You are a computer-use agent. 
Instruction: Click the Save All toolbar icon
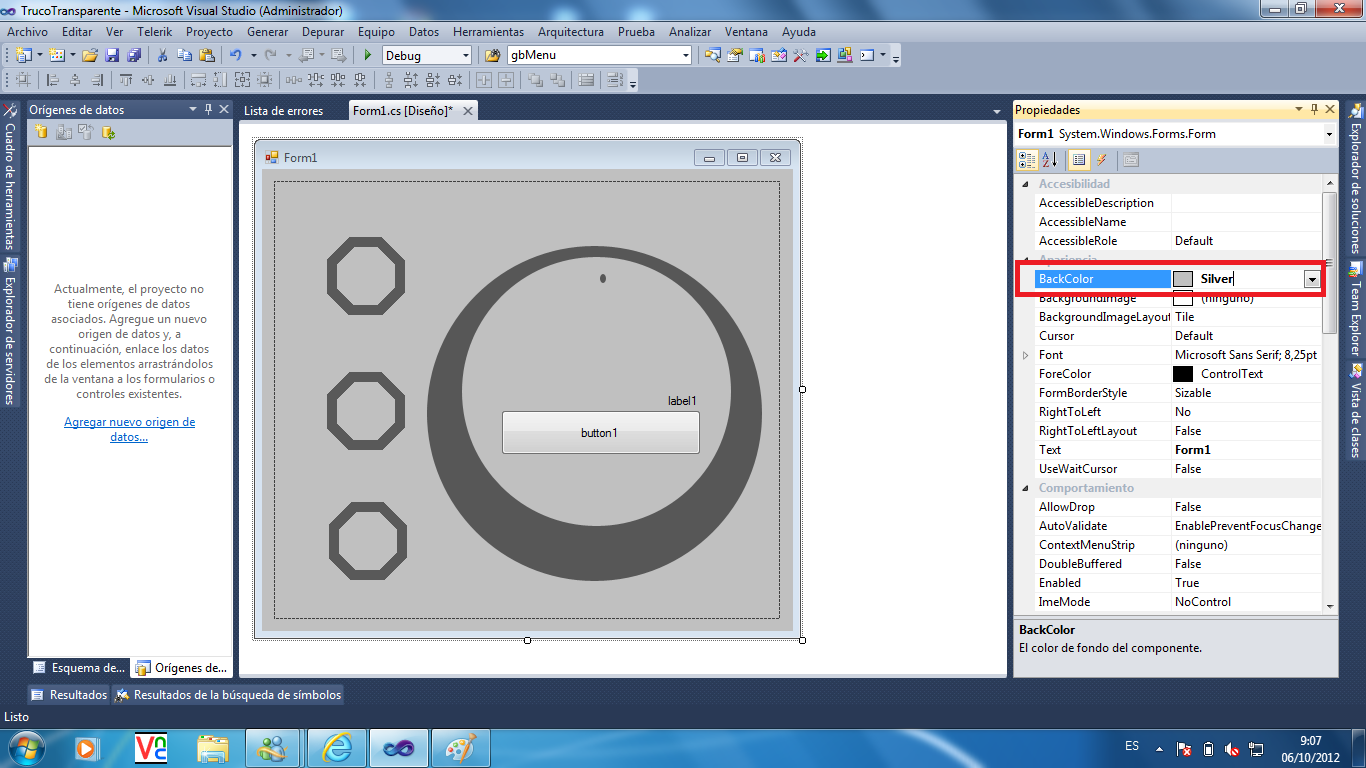(x=134, y=56)
